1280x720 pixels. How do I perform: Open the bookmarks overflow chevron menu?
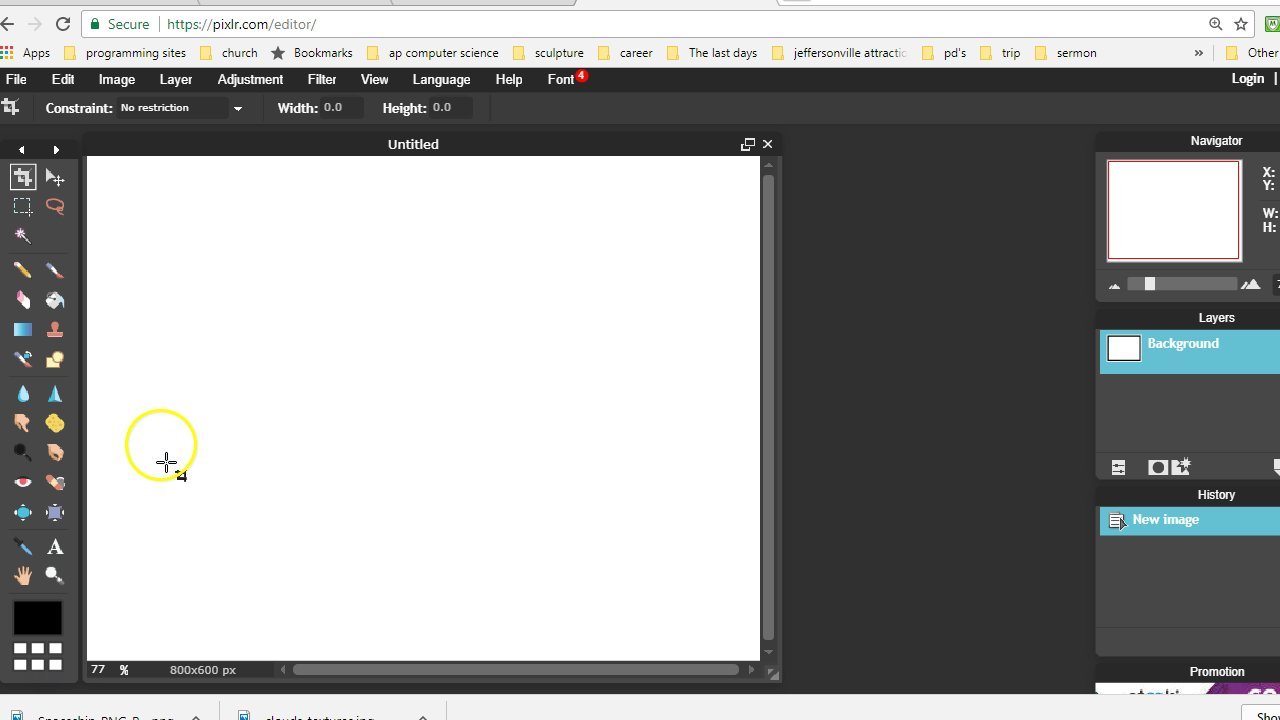1198,52
